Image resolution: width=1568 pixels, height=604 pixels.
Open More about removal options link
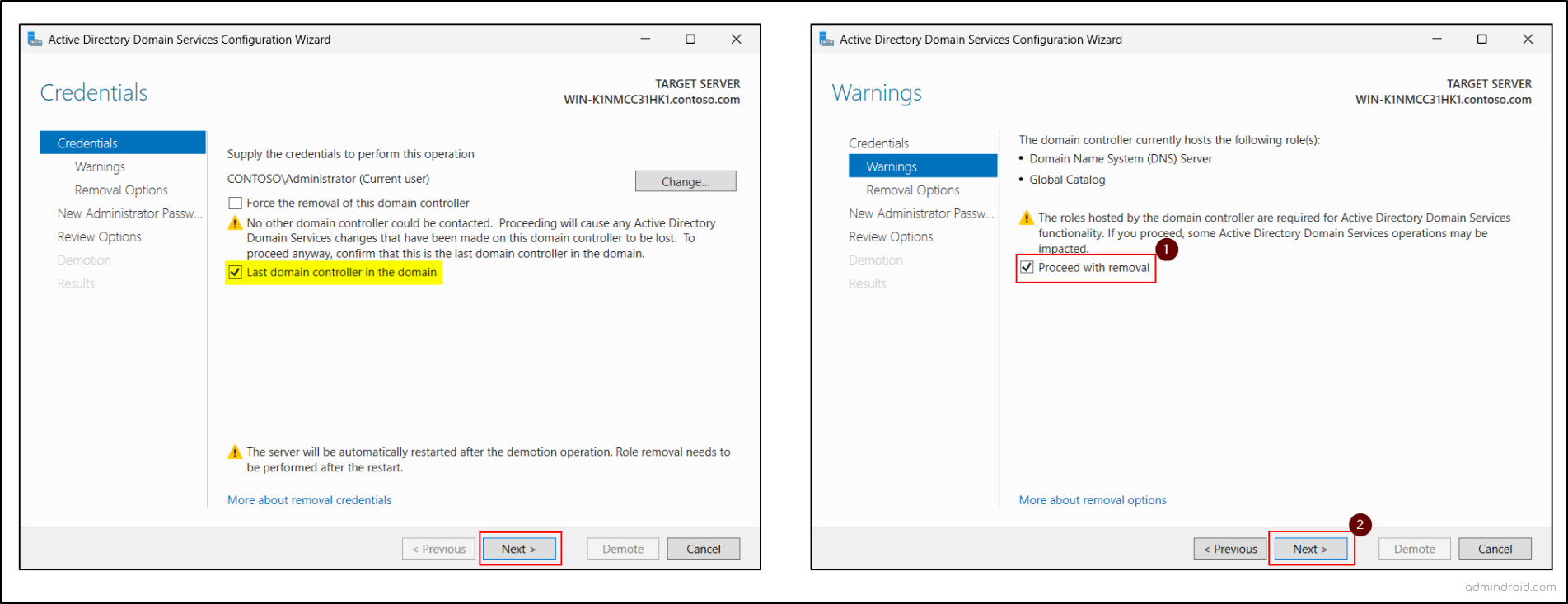1093,500
